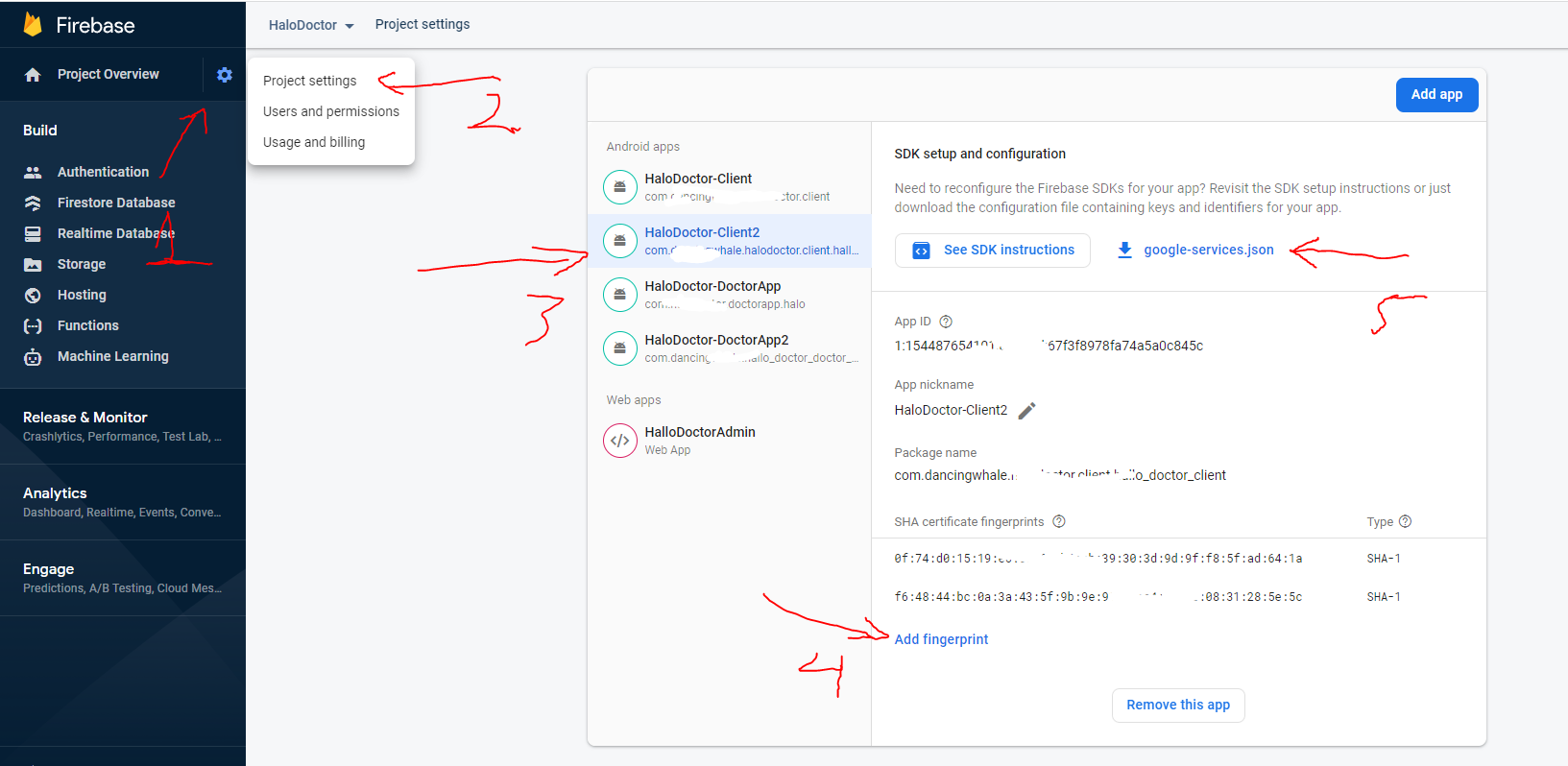
Task: Select HaloDoctor-DoctorApp in the Android apps list
Action: (x=712, y=286)
